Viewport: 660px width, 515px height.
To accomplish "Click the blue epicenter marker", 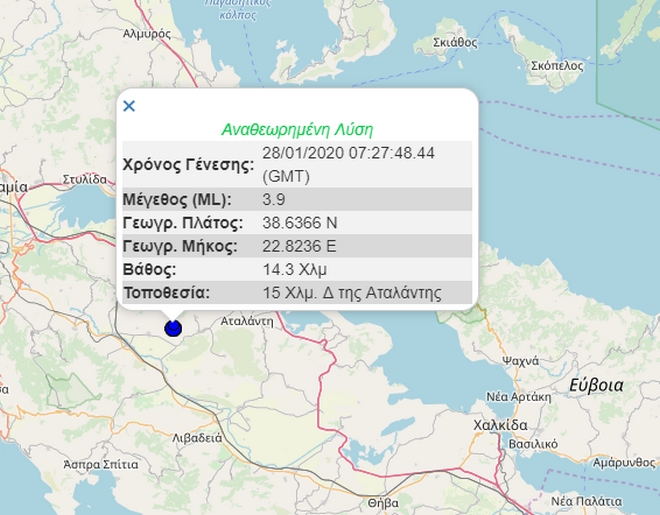I will [173, 327].
